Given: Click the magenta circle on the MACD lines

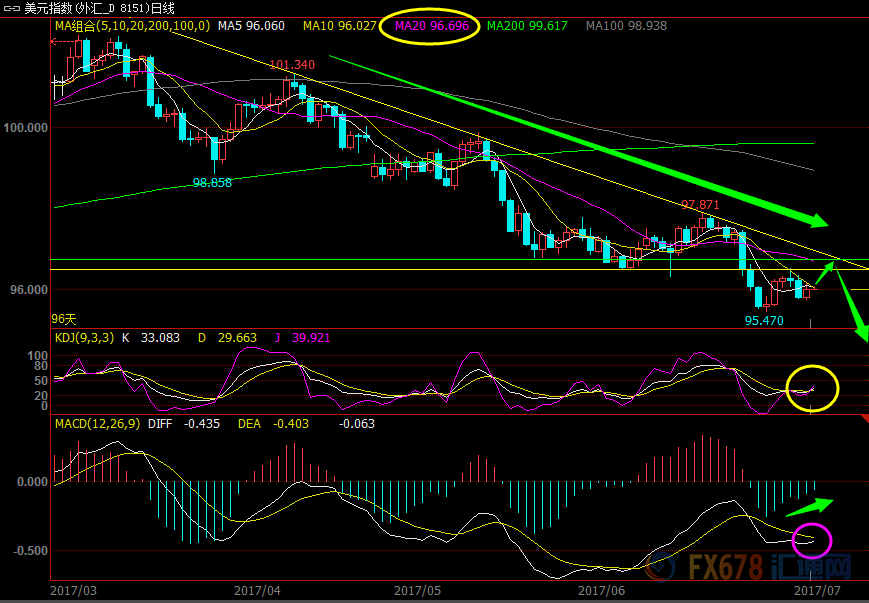Looking at the screenshot, I should (x=812, y=540).
